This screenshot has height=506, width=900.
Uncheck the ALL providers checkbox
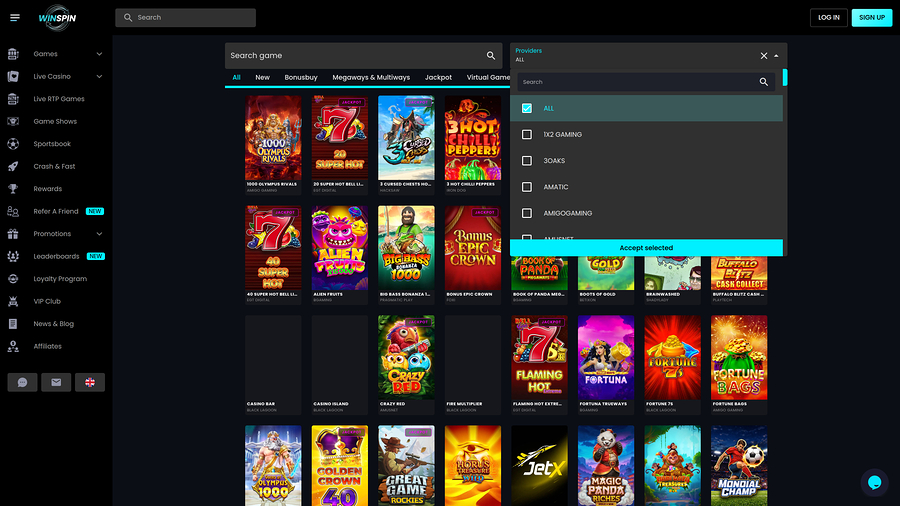[x=527, y=108]
